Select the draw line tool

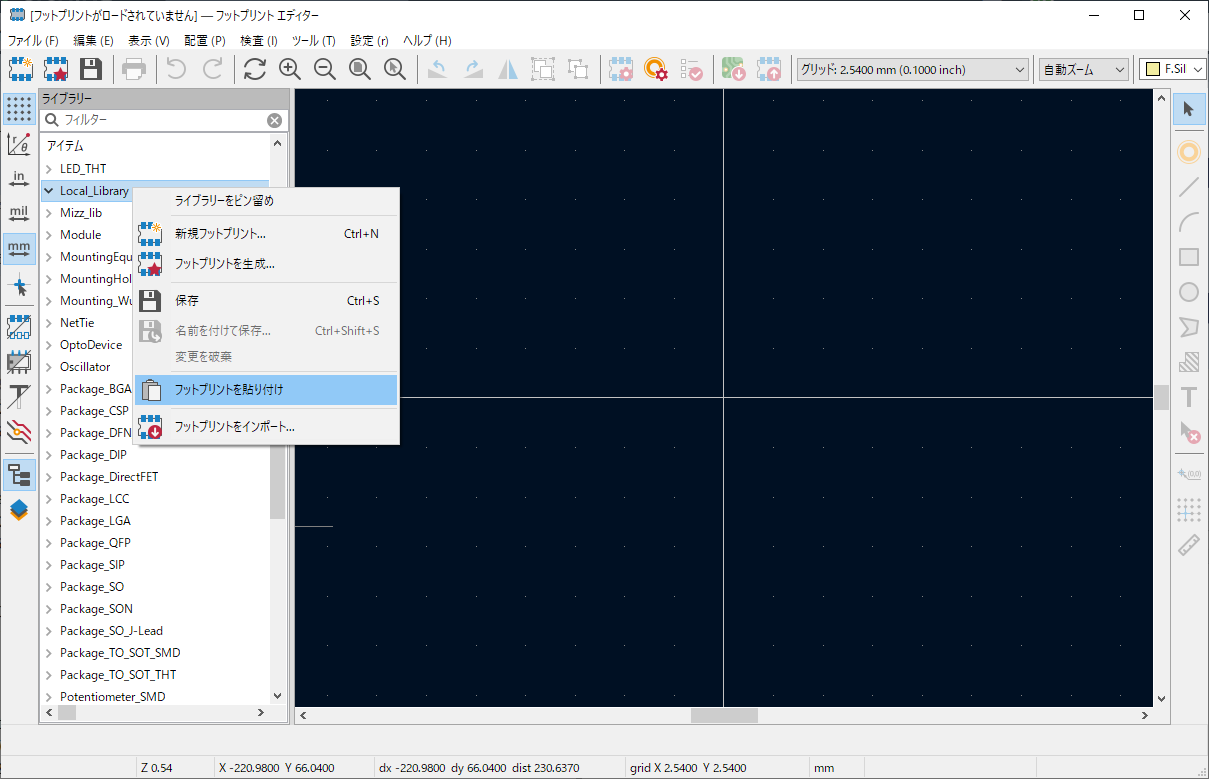[x=1188, y=187]
